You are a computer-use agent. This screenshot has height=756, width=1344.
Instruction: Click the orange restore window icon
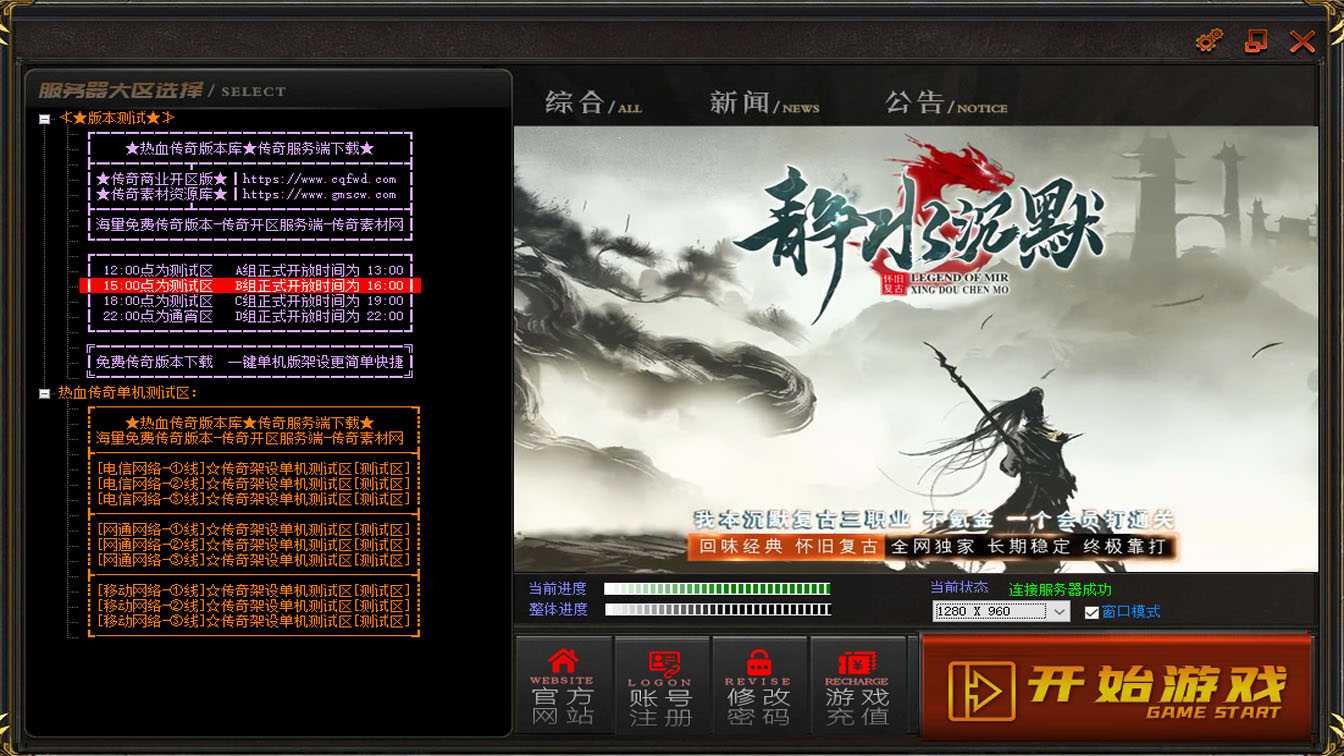tap(1256, 41)
